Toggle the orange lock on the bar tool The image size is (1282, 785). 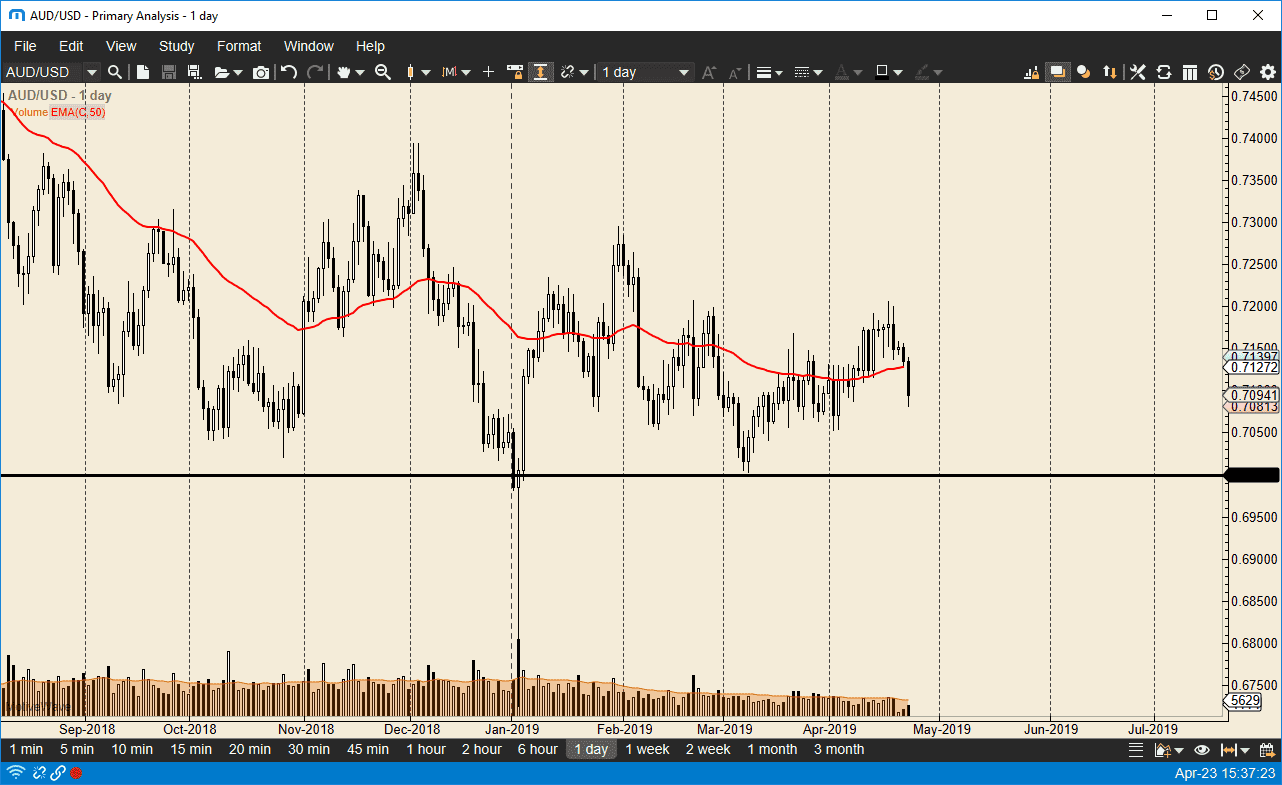516,72
